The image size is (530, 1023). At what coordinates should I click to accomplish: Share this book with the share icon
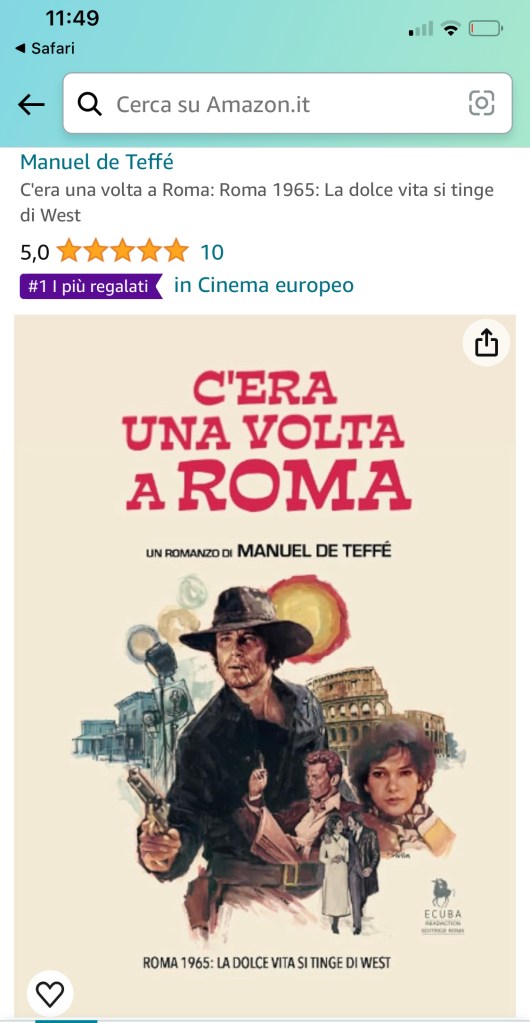tap(486, 343)
